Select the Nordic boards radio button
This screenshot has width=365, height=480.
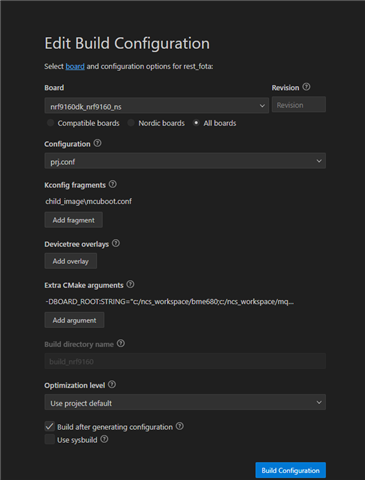[131, 123]
